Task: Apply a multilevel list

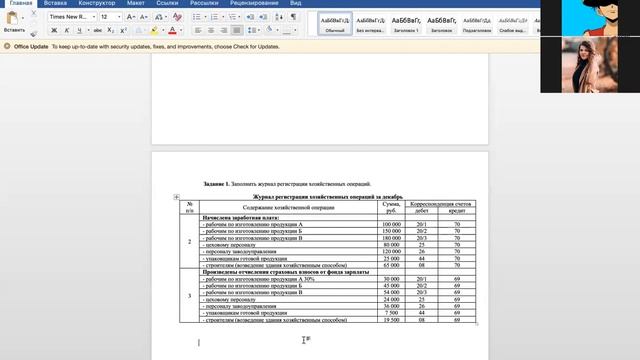Action: [x=232, y=17]
